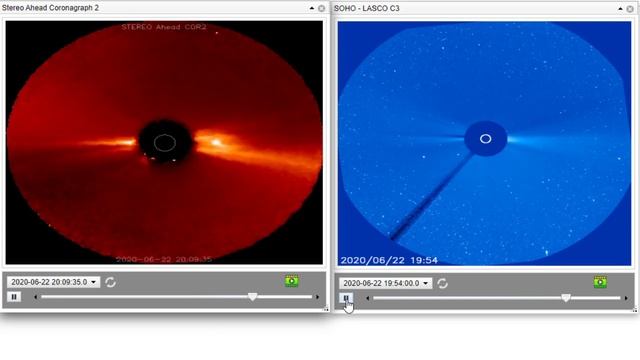Open the 2020-06-22 20:09:35.0 date dropdown
The image size is (640, 360).
(x=53, y=282)
